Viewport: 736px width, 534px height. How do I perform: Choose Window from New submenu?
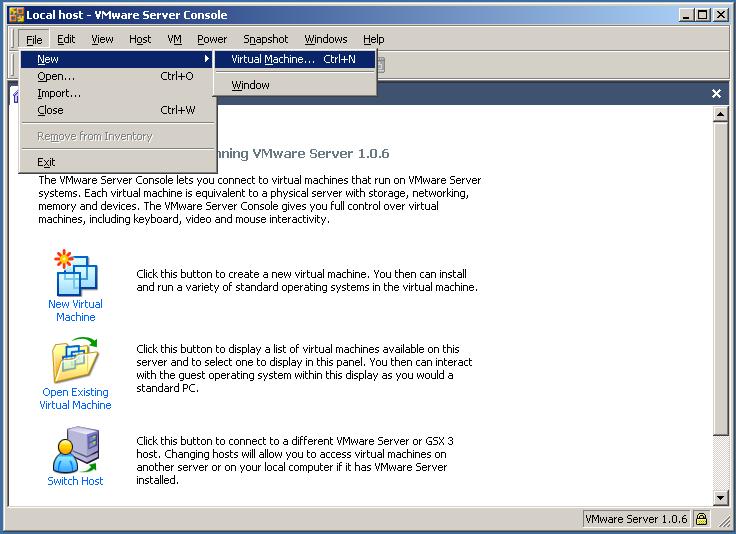click(295, 85)
